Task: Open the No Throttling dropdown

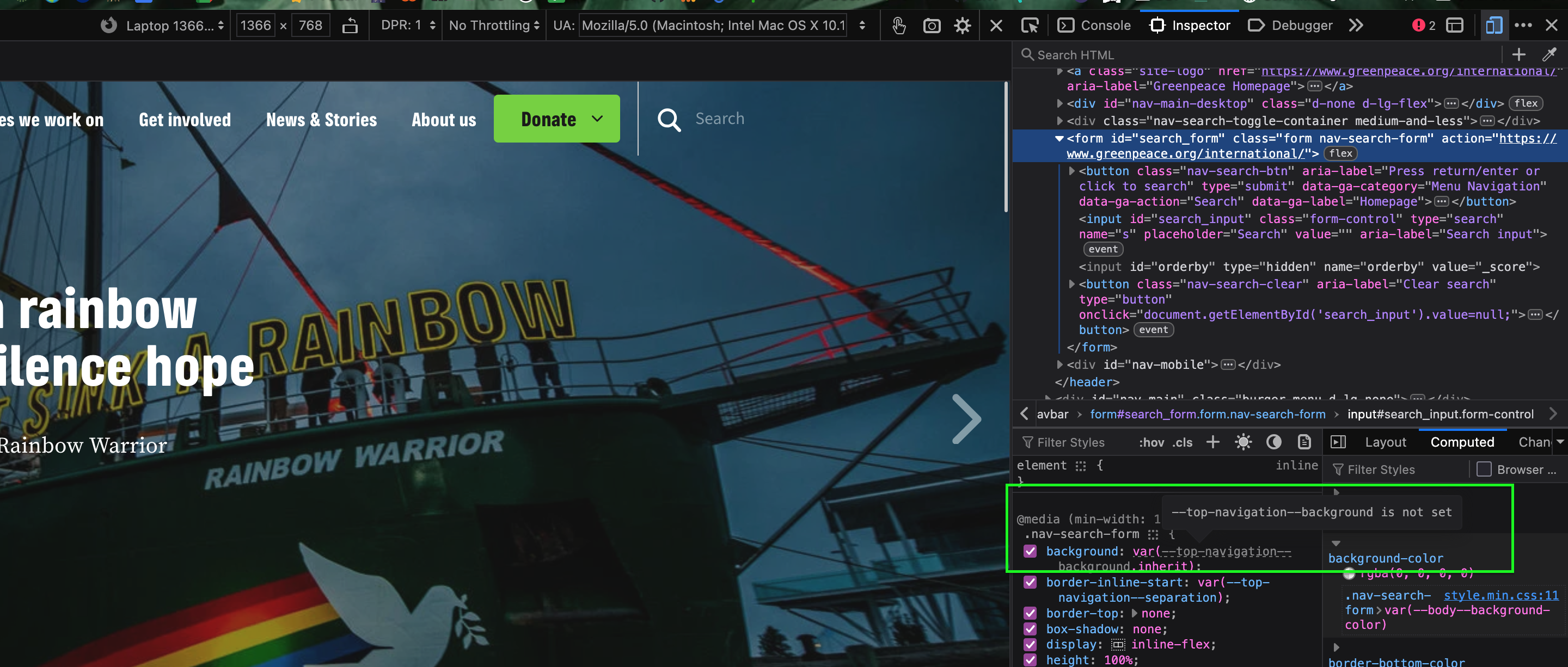Action: (494, 26)
